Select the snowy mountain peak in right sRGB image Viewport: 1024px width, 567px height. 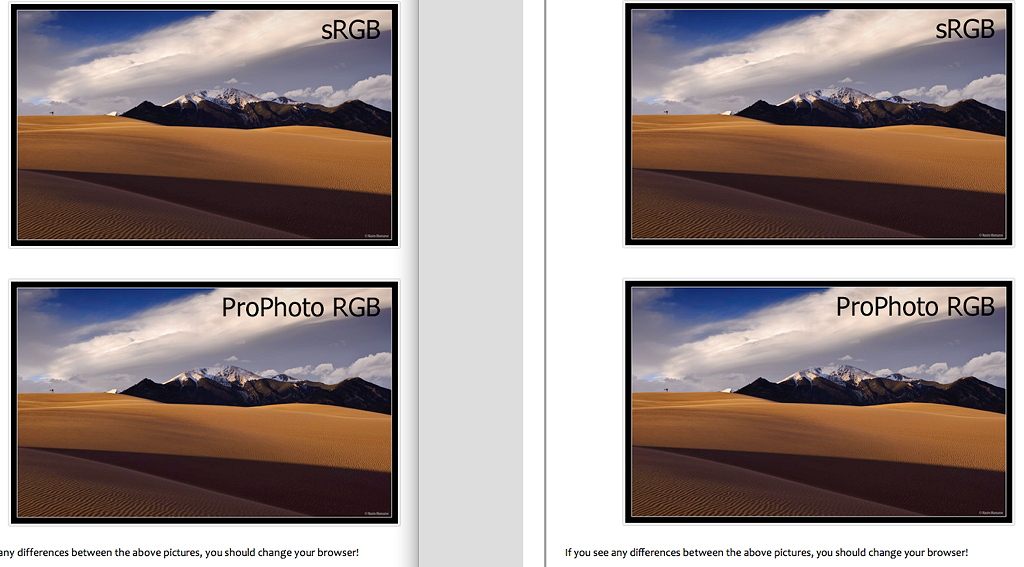click(x=833, y=97)
